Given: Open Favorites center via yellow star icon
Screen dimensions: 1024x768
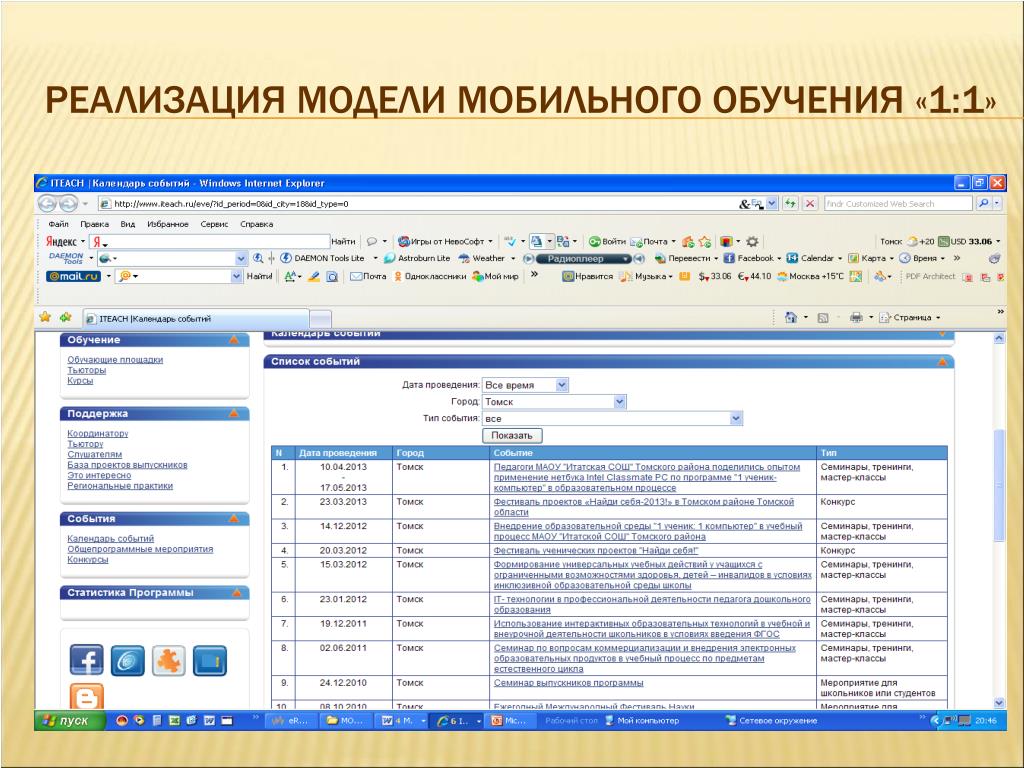Looking at the screenshot, I should (45, 317).
